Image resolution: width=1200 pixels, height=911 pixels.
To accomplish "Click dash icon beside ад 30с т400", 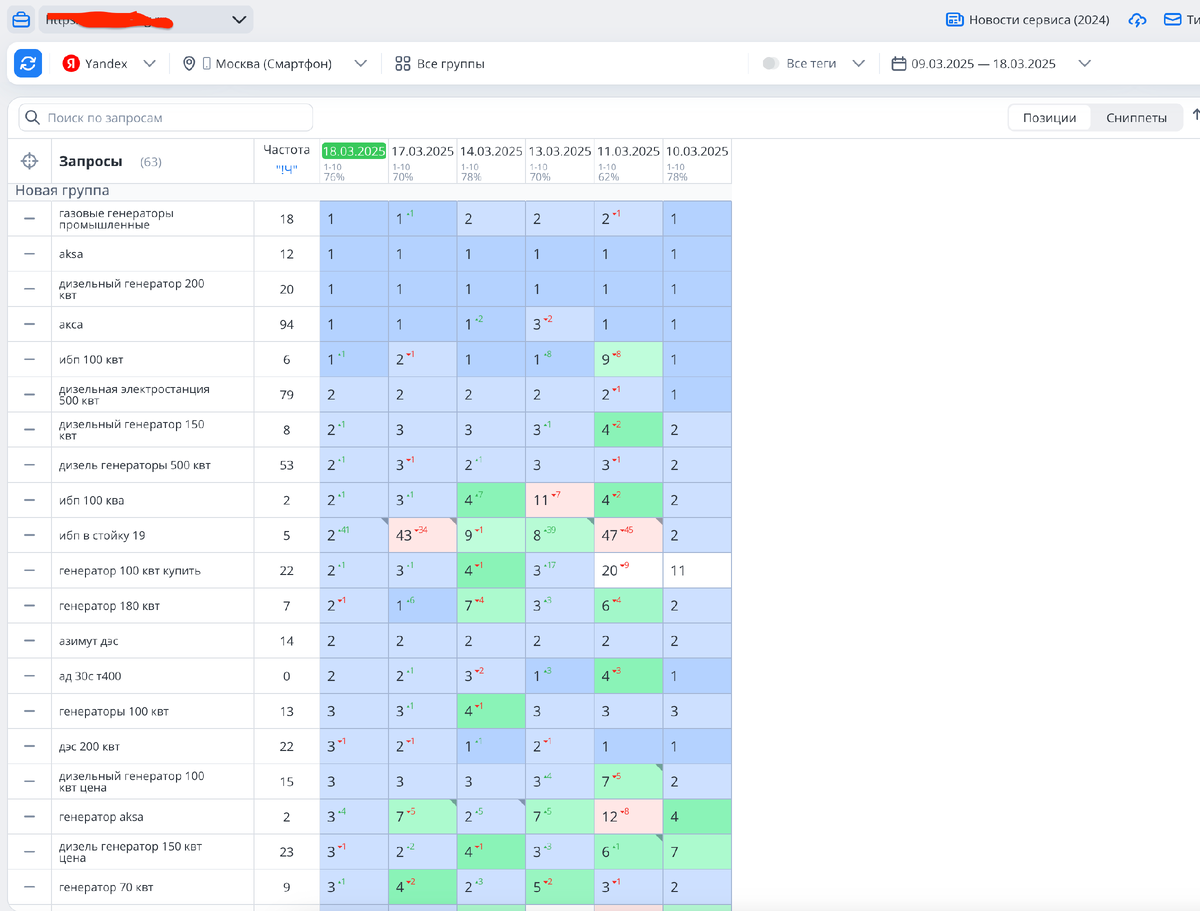I will coord(29,676).
